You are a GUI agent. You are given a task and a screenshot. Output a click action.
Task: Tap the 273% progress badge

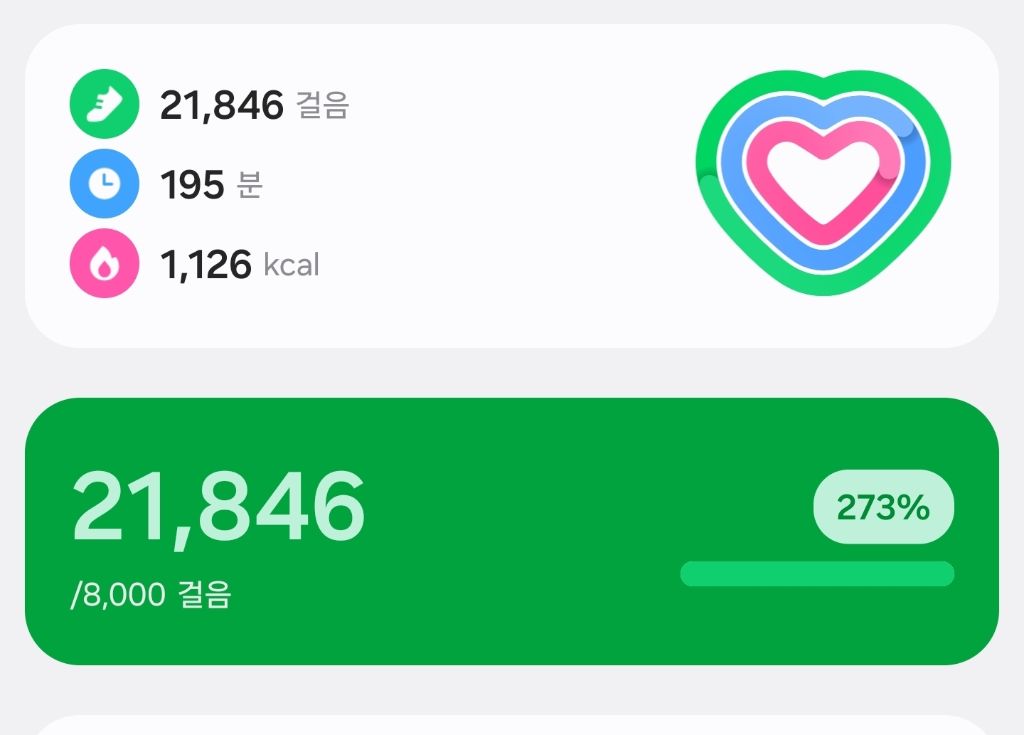pos(884,507)
